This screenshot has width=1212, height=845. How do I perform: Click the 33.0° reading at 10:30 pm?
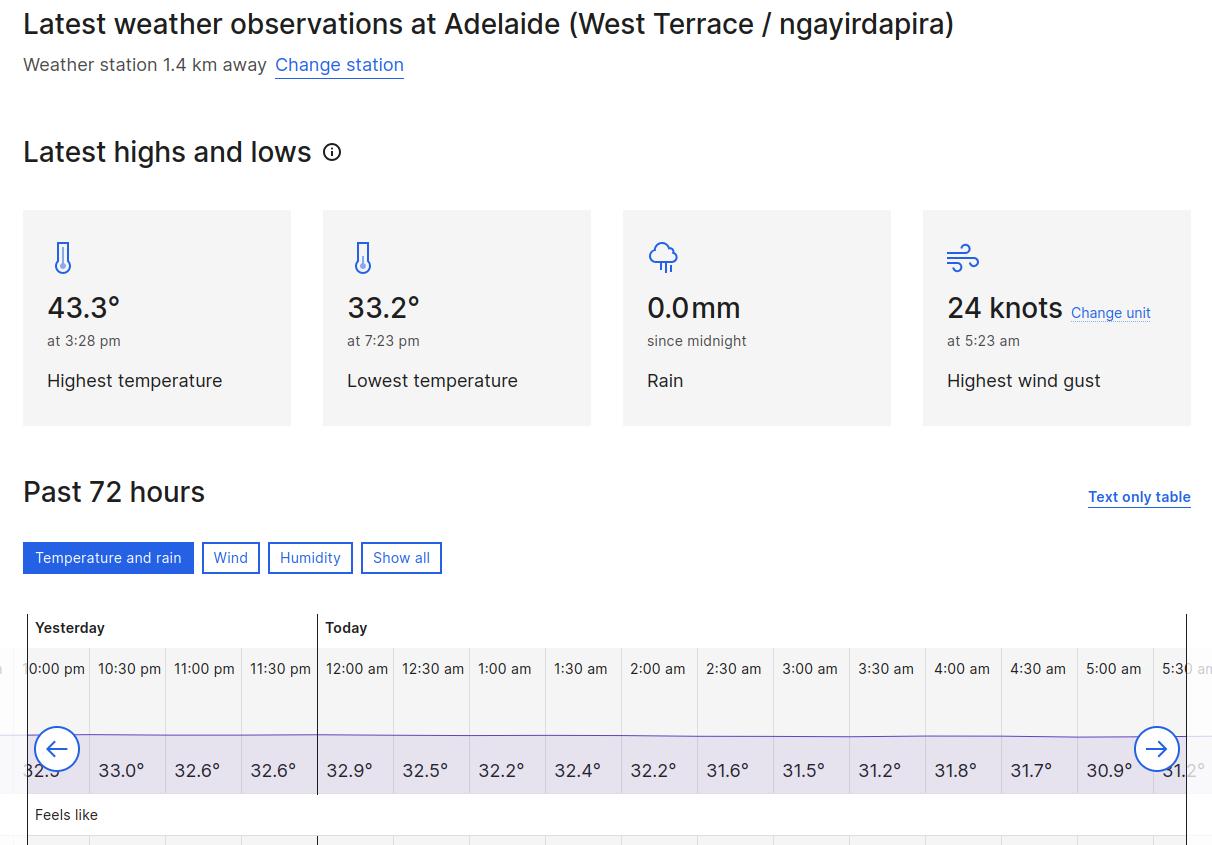click(x=121, y=771)
